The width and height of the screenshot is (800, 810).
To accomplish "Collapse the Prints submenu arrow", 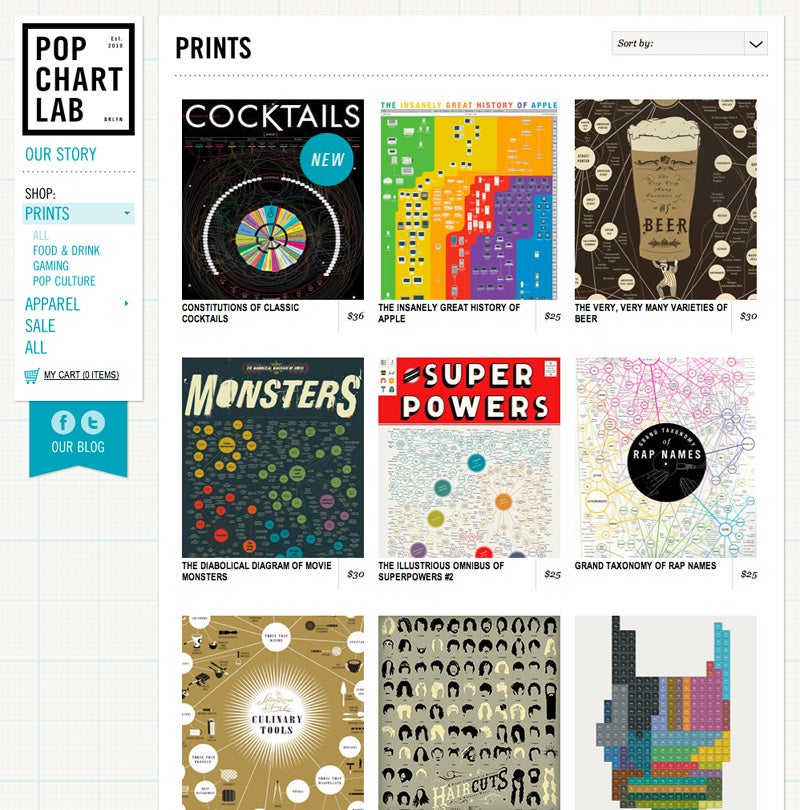I will pos(127,213).
